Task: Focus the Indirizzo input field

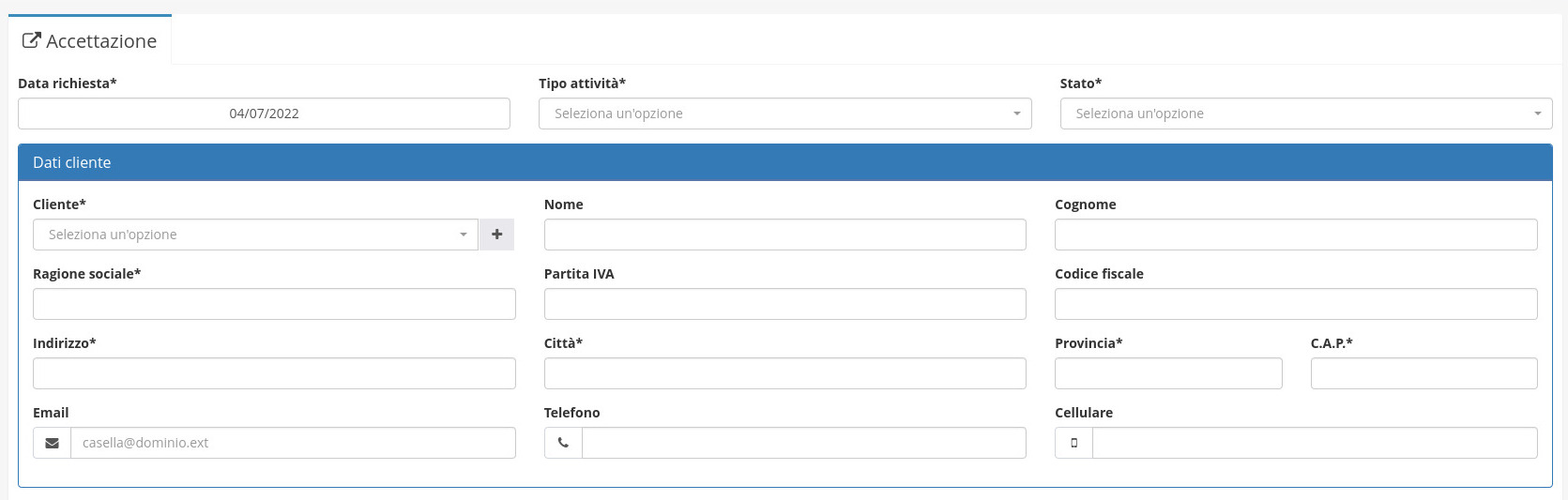Action: pos(274,373)
